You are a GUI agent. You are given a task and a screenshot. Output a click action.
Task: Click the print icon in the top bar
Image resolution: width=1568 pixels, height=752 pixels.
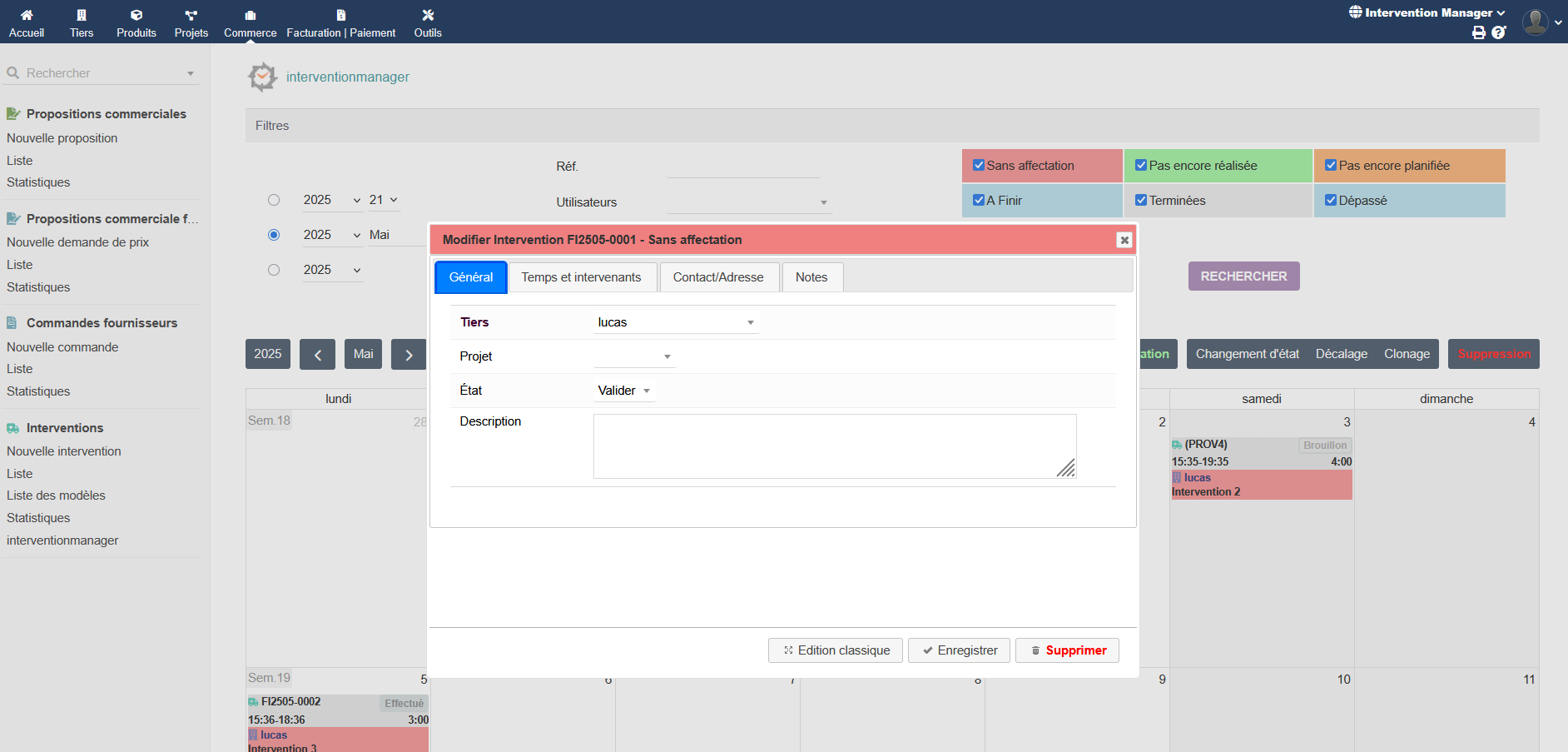tap(1478, 32)
